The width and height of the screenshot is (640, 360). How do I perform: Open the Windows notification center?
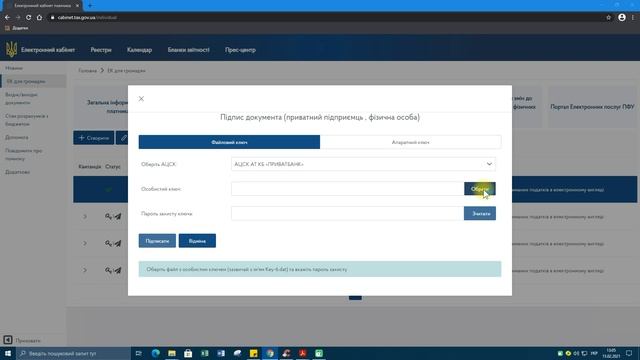click(629, 353)
